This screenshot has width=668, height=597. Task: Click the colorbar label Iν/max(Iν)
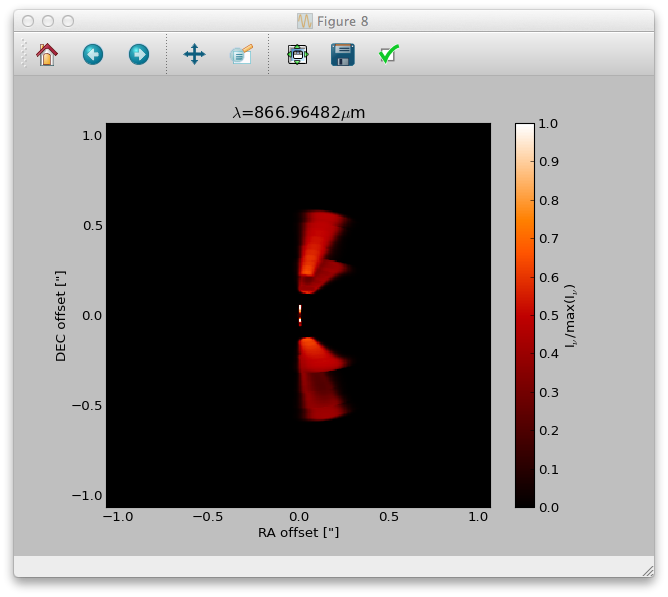pyautogui.click(x=570, y=316)
